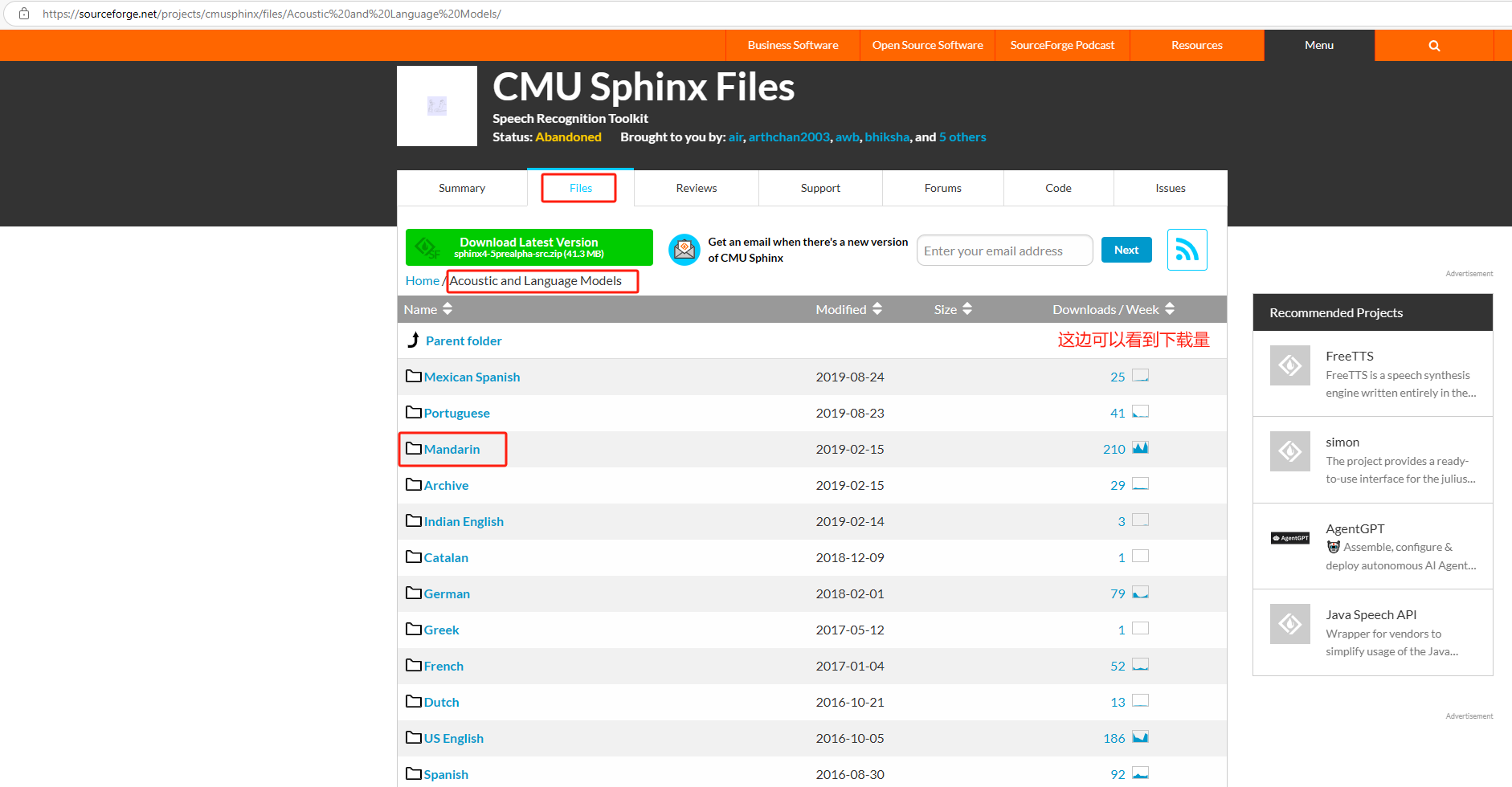
Task: Click the AgentGPT project logo
Action: point(1290,538)
